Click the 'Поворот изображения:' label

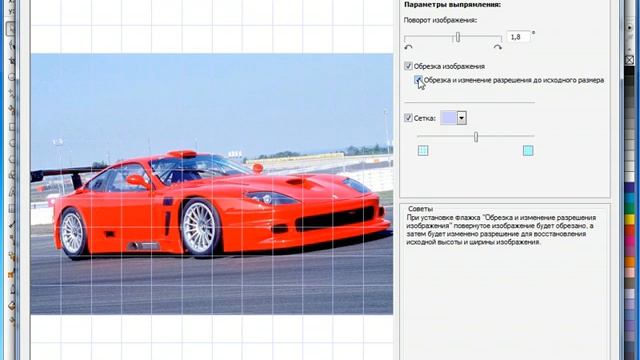(x=440, y=20)
